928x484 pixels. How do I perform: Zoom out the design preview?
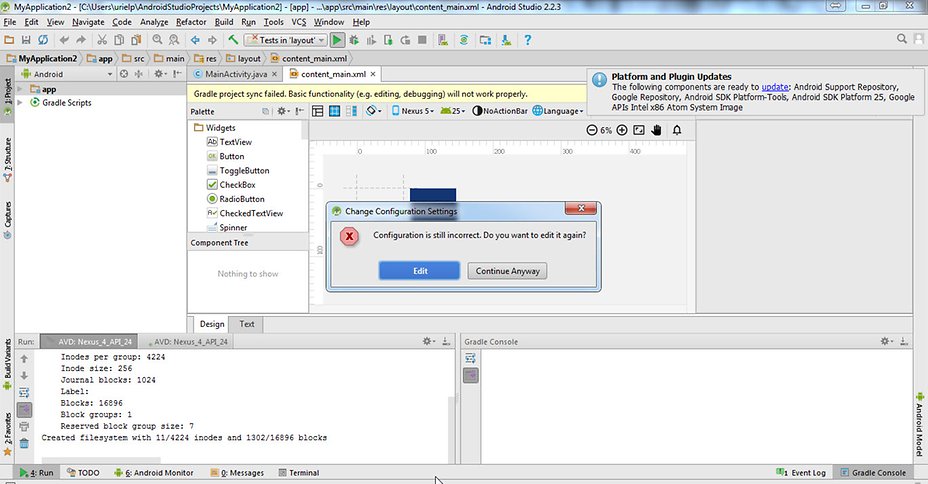pyautogui.click(x=591, y=130)
